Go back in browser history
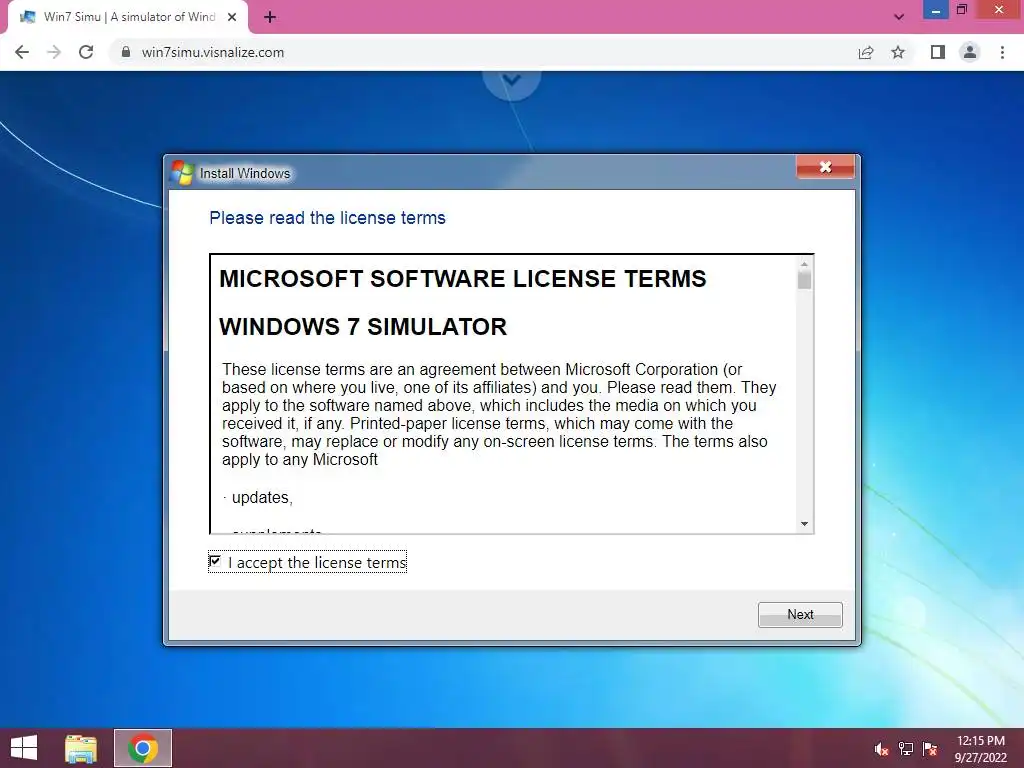Screen dimensions: 1024x768 coord(22,52)
